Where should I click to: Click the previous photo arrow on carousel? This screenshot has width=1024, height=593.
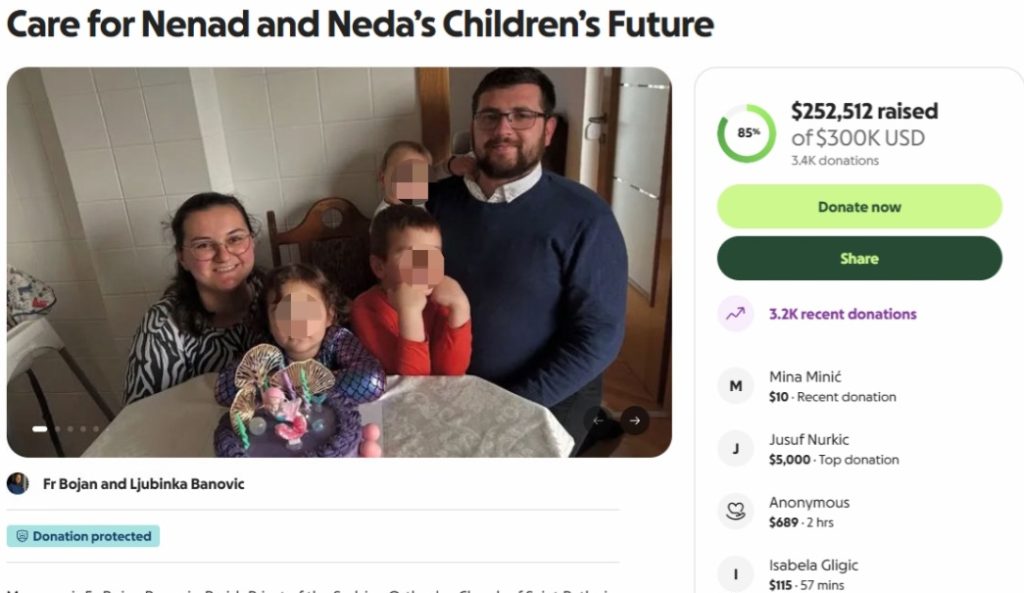pos(598,421)
